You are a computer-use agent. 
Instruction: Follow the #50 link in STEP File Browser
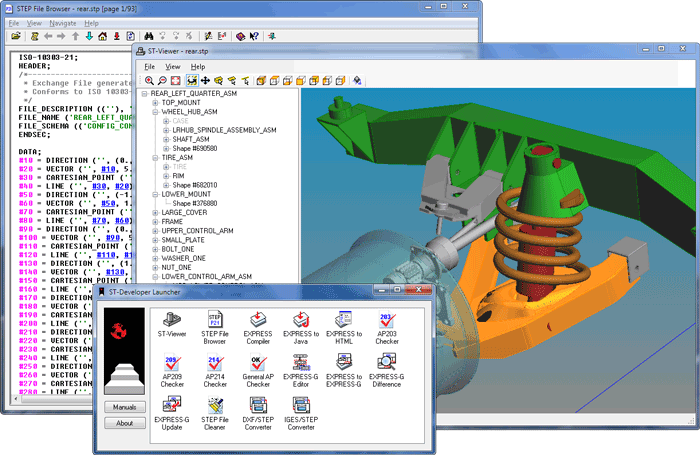click(108, 203)
